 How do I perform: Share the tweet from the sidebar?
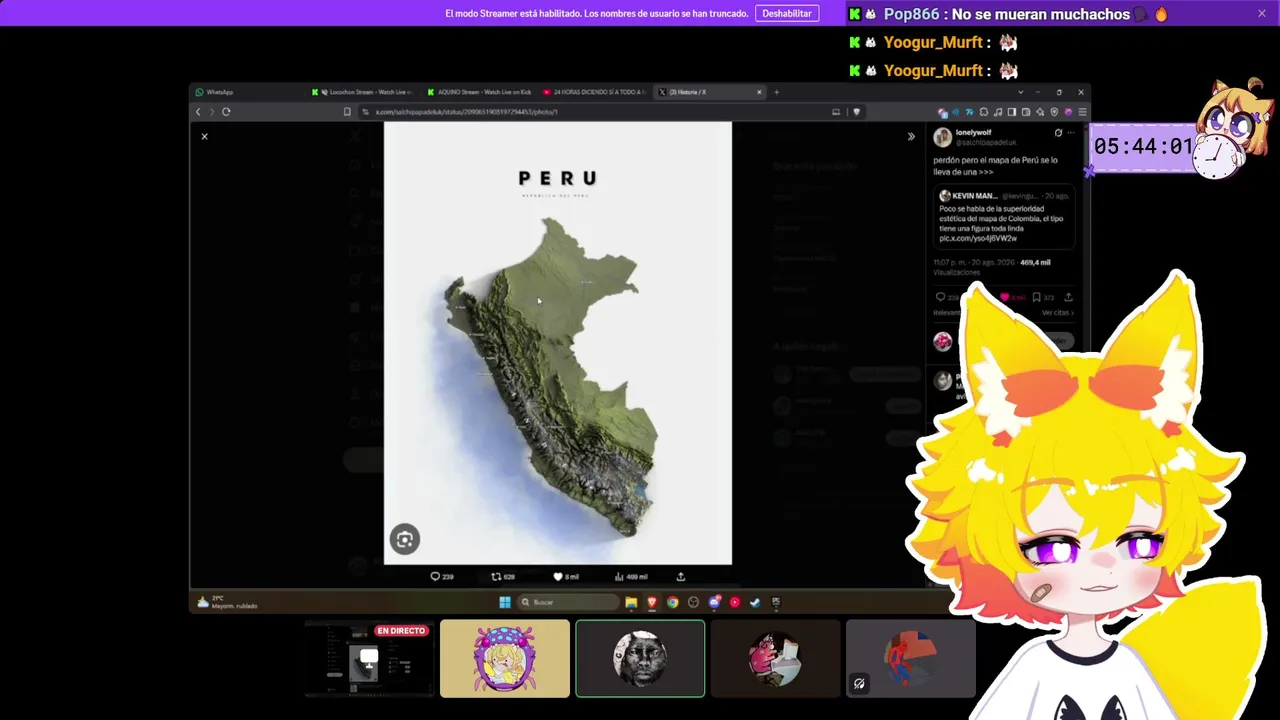point(1068,297)
